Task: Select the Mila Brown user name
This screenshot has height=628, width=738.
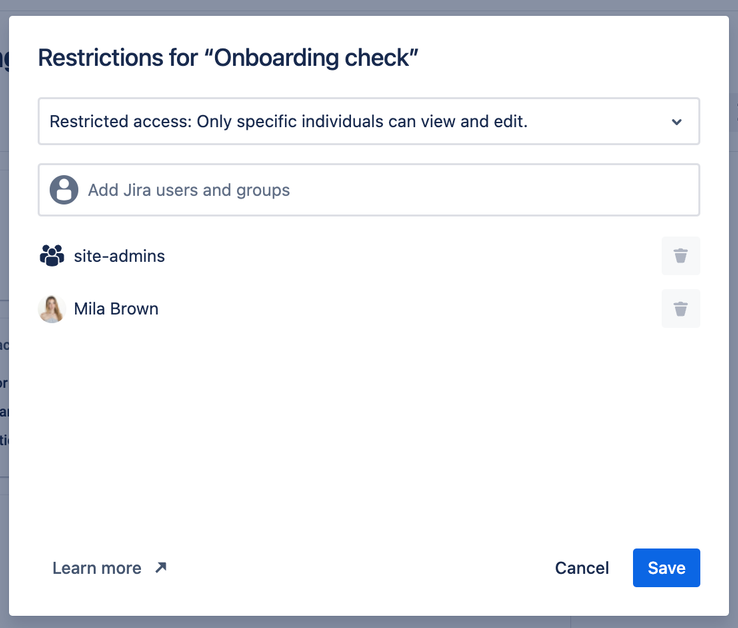Action: 116,309
